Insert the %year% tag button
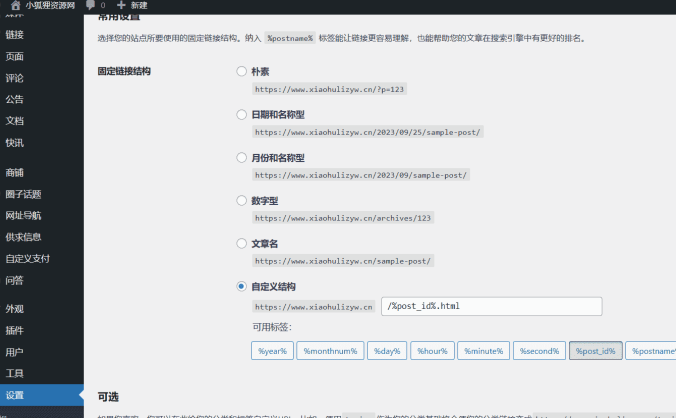This screenshot has width=676, height=418. coord(272,351)
